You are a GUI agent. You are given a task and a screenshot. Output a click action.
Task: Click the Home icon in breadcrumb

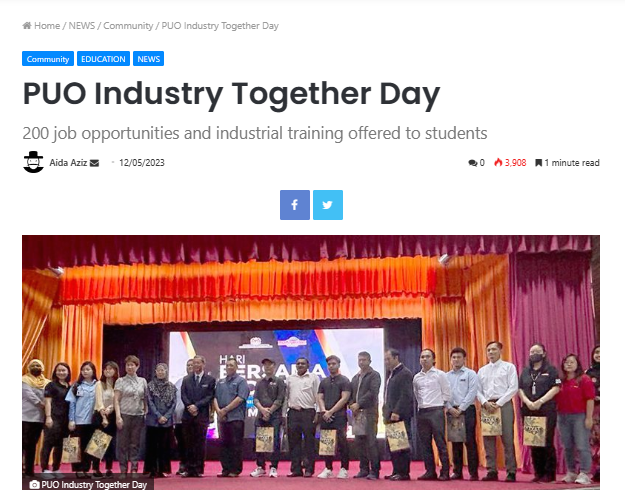point(27,26)
